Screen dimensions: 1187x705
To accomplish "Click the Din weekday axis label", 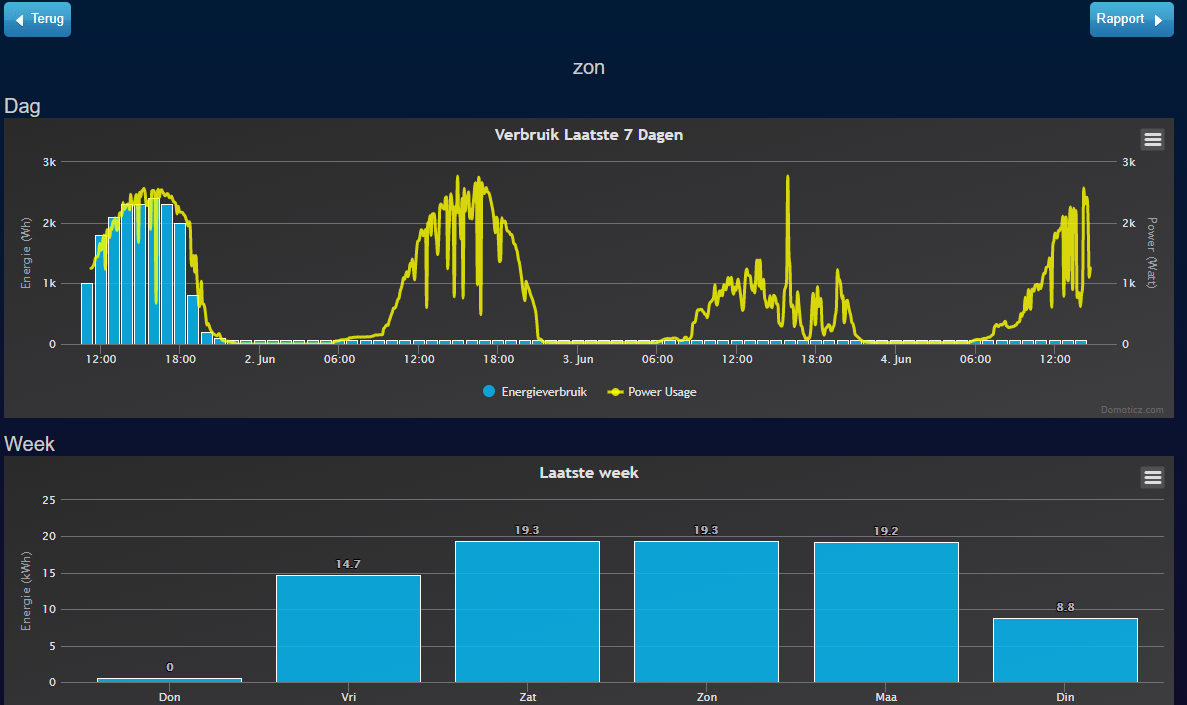I will click(x=1065, y=697).
